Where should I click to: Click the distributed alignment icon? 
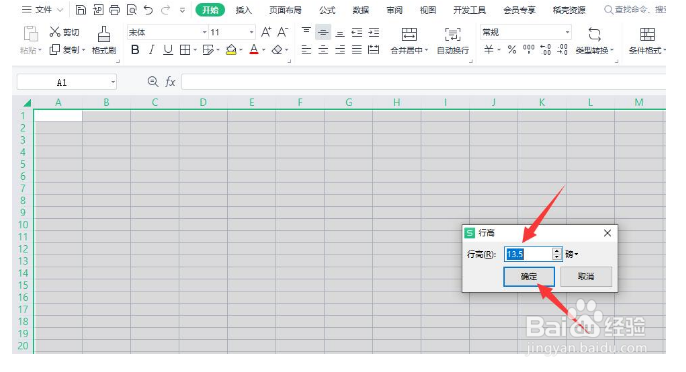(374, 50)
